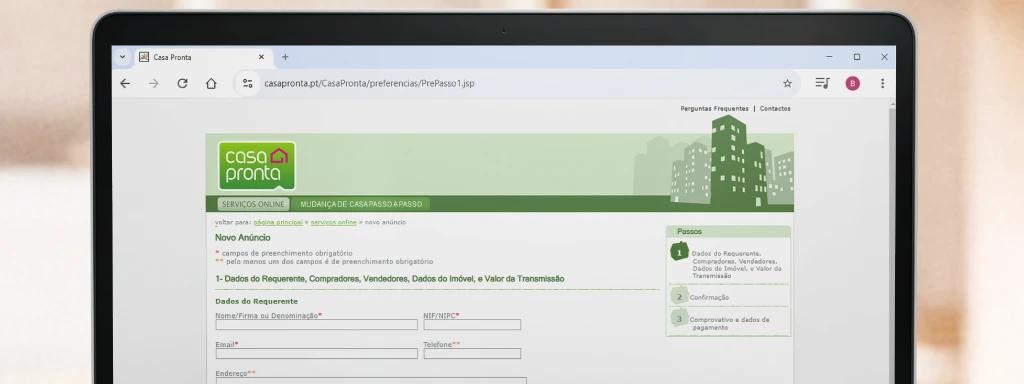Minimize the browser window
Viewport: 1024px width, 384px height.
829,57
